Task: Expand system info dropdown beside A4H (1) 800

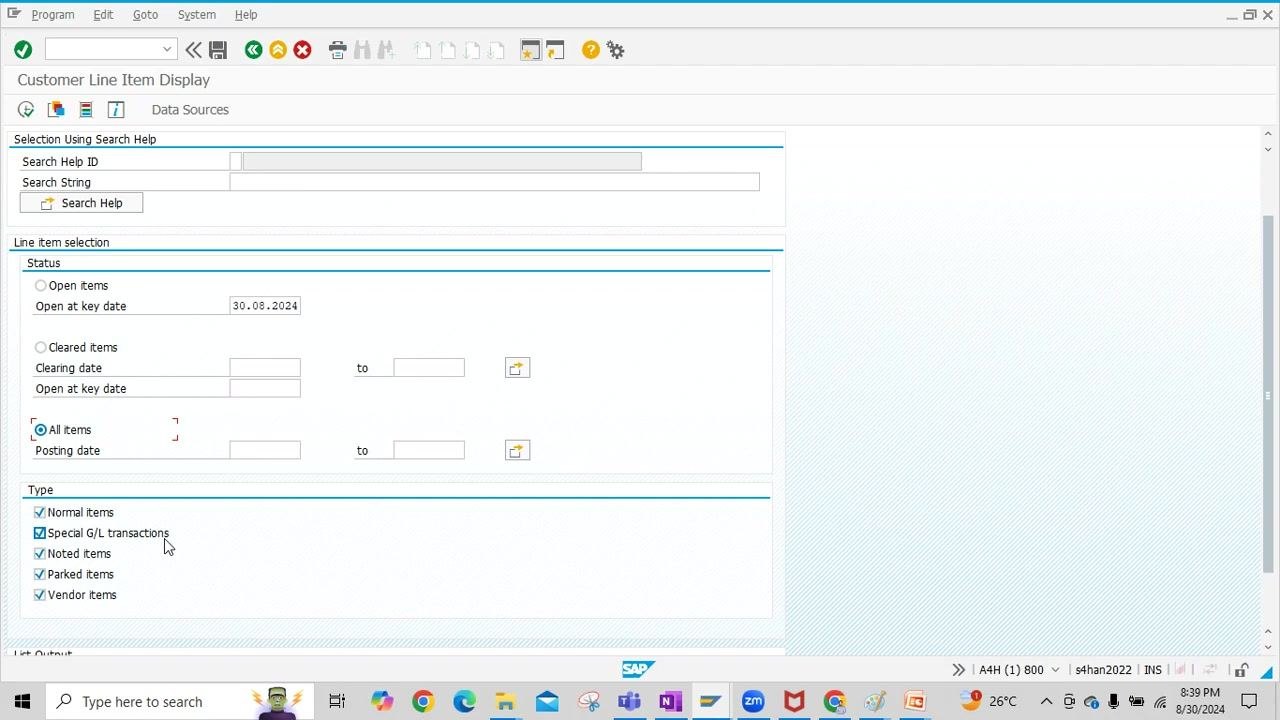Action: (x=1055, y=670)
